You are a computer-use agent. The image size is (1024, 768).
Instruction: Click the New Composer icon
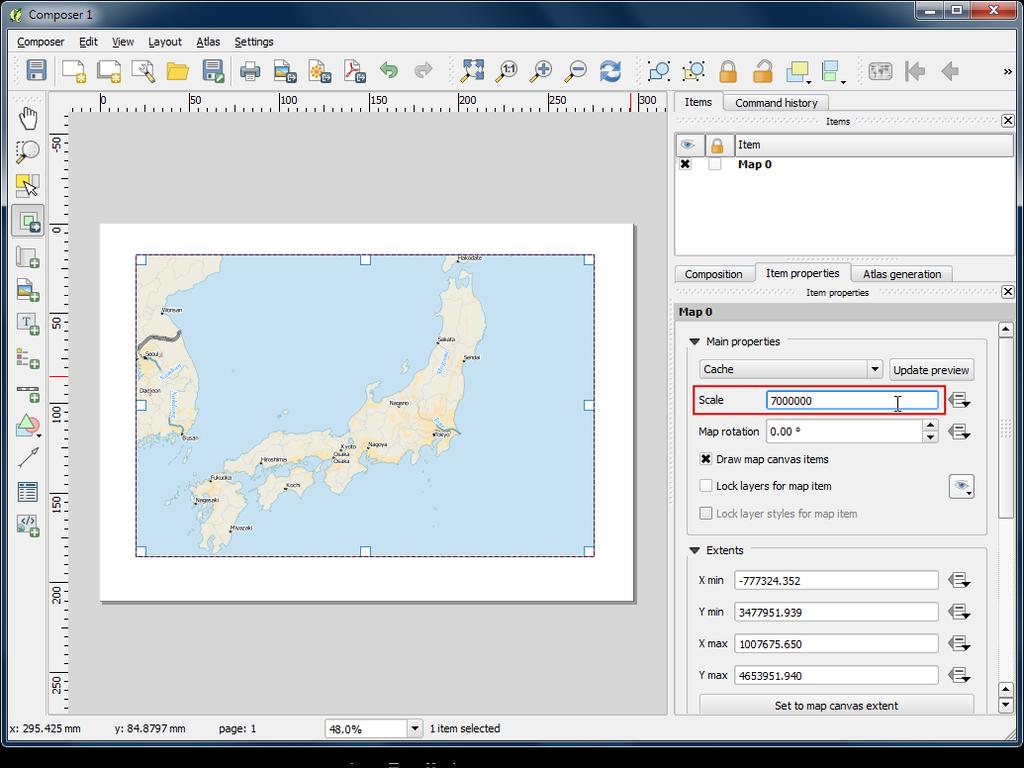tap(74, 70)
